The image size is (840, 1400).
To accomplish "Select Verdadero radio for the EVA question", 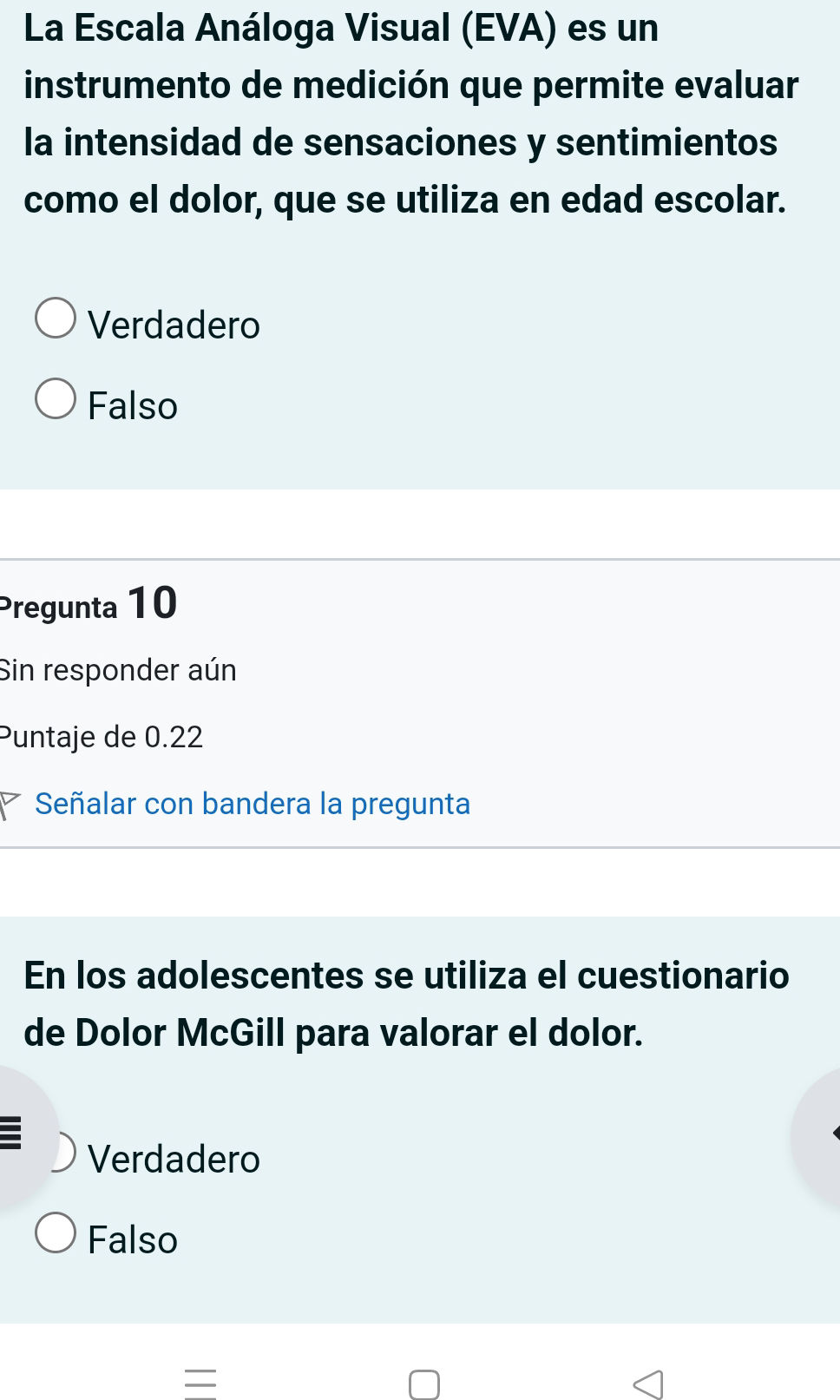I will [56, 318].
